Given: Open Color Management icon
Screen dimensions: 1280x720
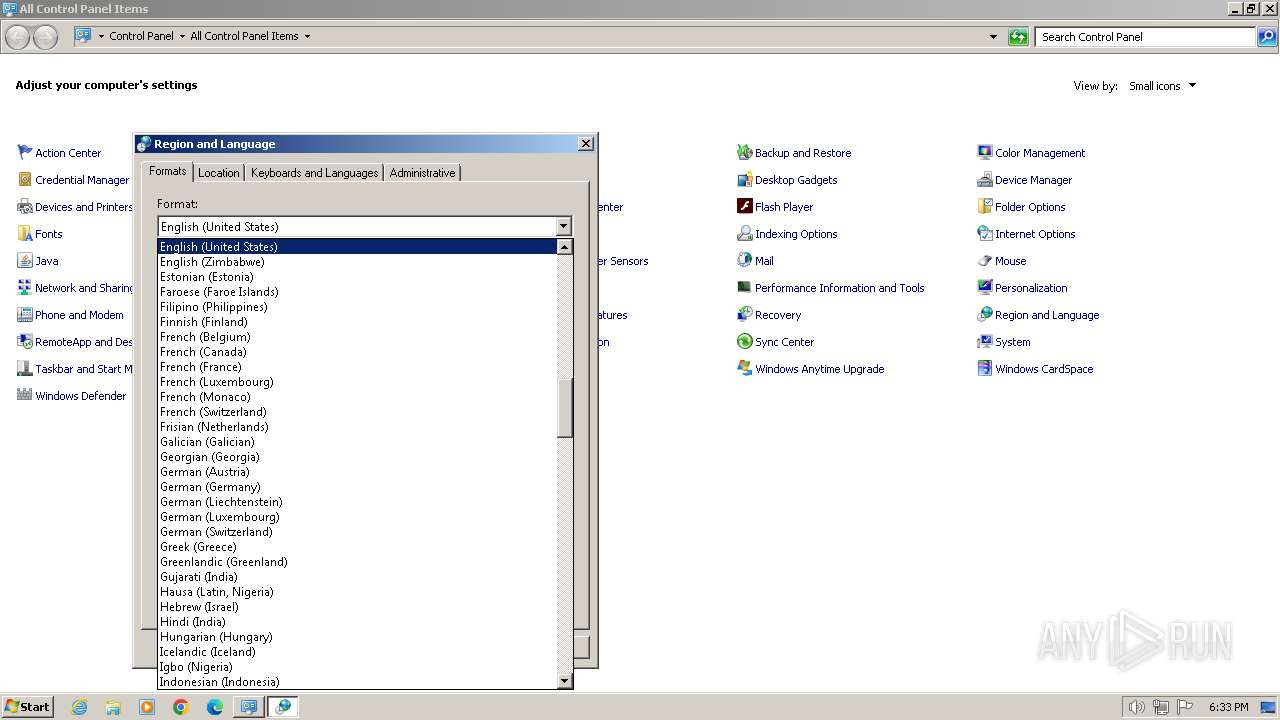Looking at the screenshot, I should click(x=985, y=153).
